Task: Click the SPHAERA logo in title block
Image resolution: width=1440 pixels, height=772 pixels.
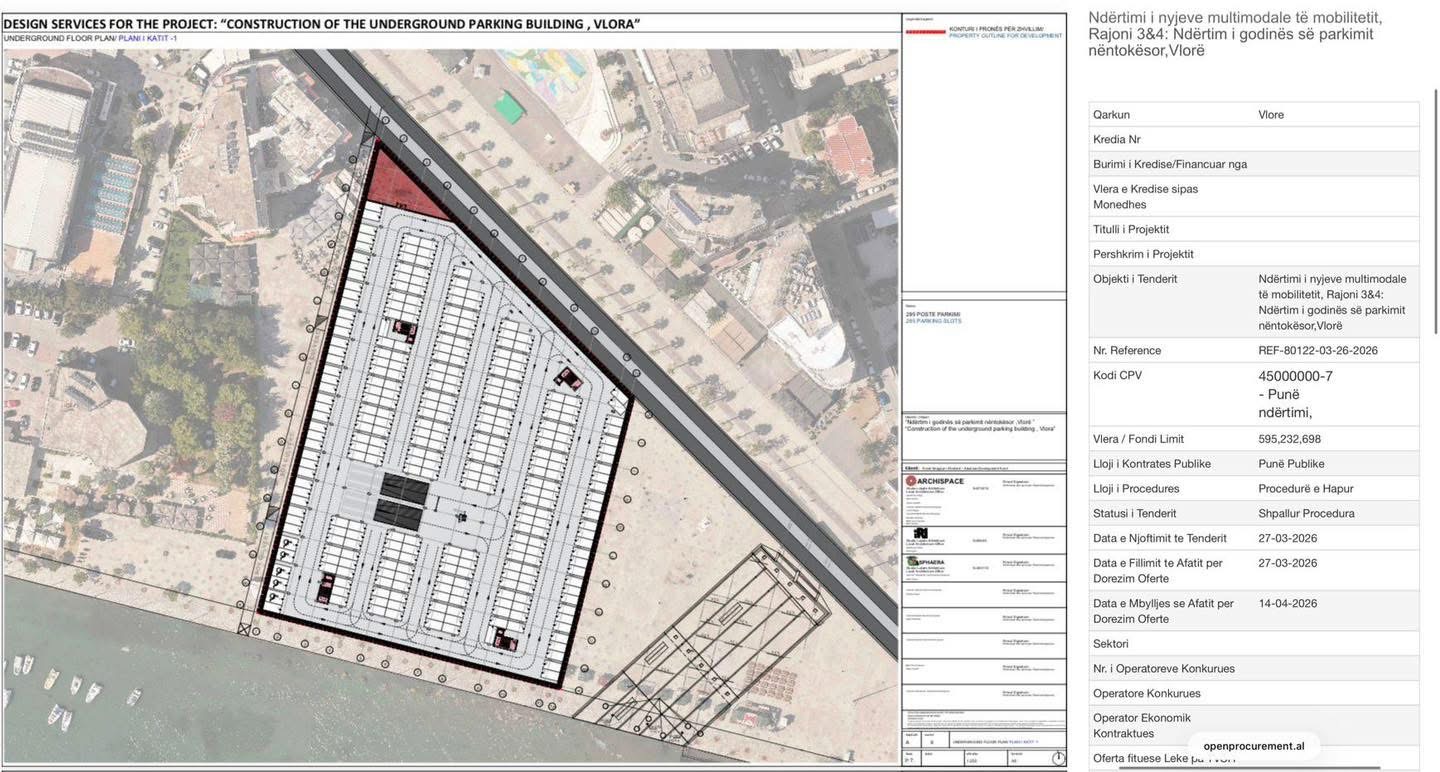Action: [927, 563]
